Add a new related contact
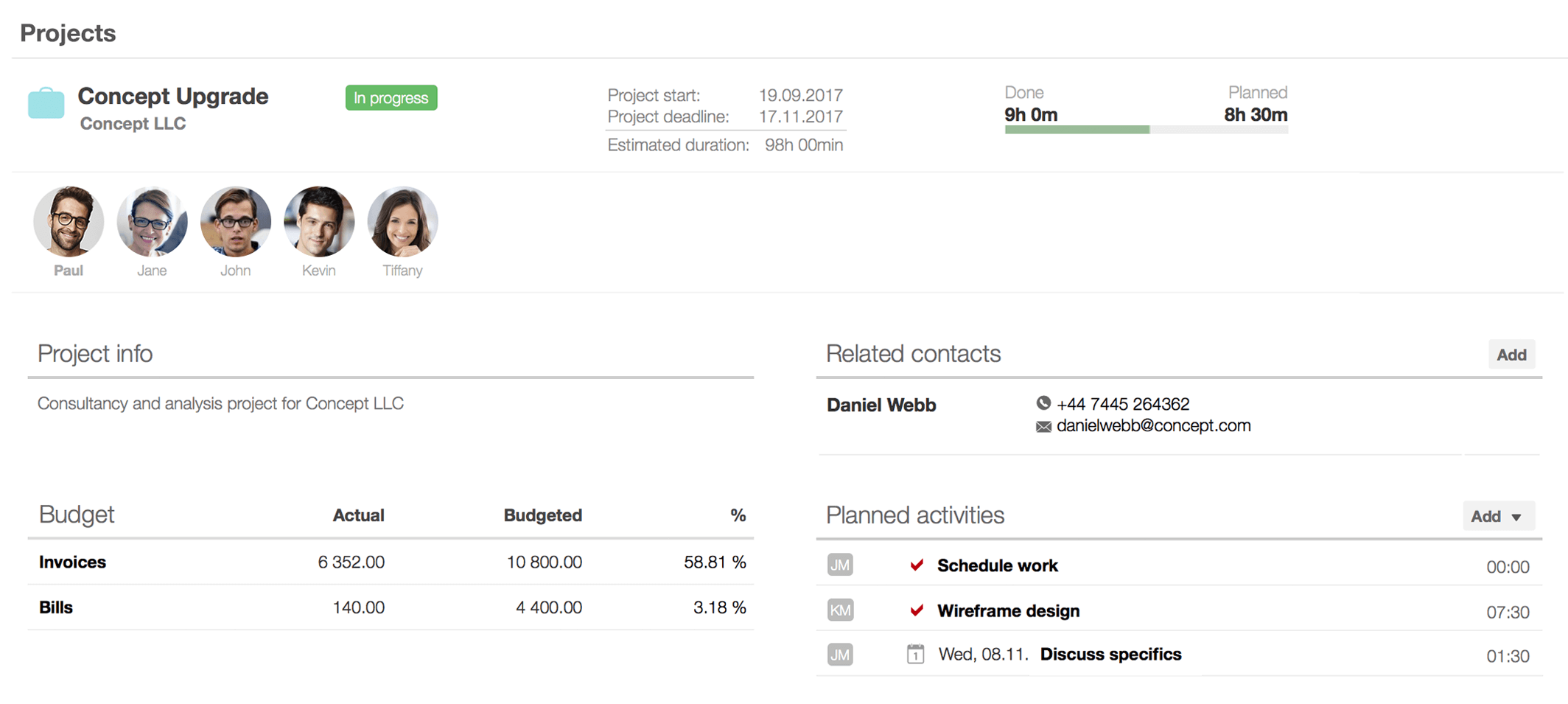 (1511, 355)
